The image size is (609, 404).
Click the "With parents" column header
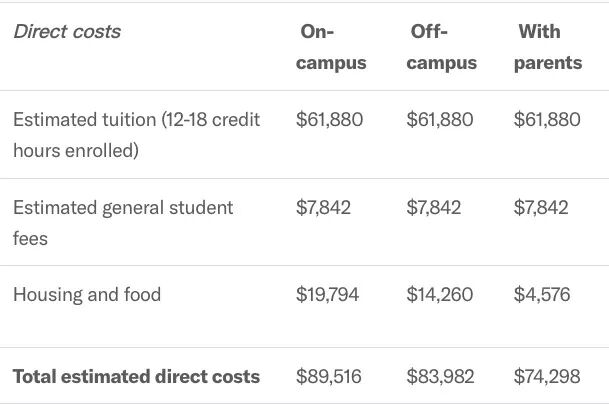(x=547, y=47)
